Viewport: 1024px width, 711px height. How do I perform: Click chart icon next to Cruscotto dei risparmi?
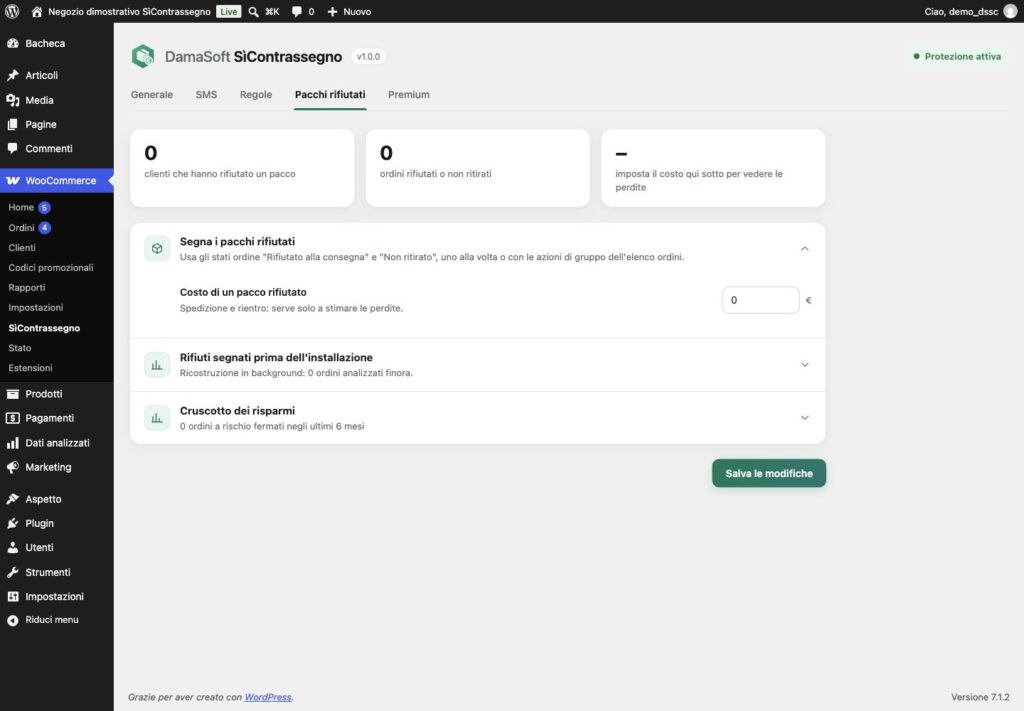157,418
